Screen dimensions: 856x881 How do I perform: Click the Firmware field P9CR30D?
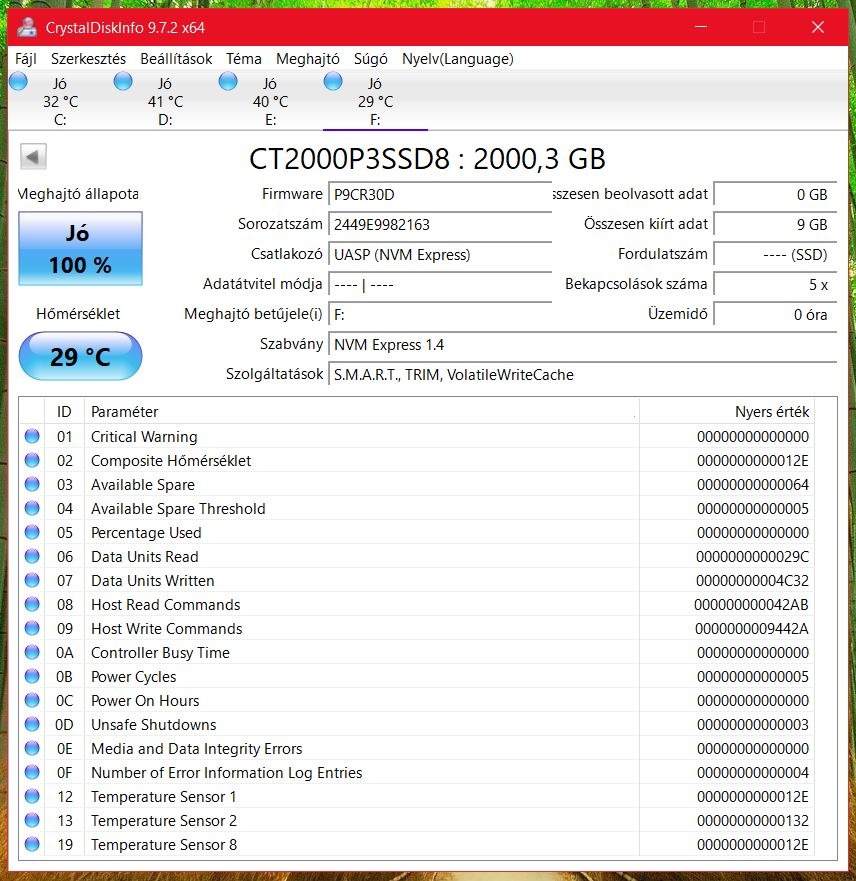point(440,194)
